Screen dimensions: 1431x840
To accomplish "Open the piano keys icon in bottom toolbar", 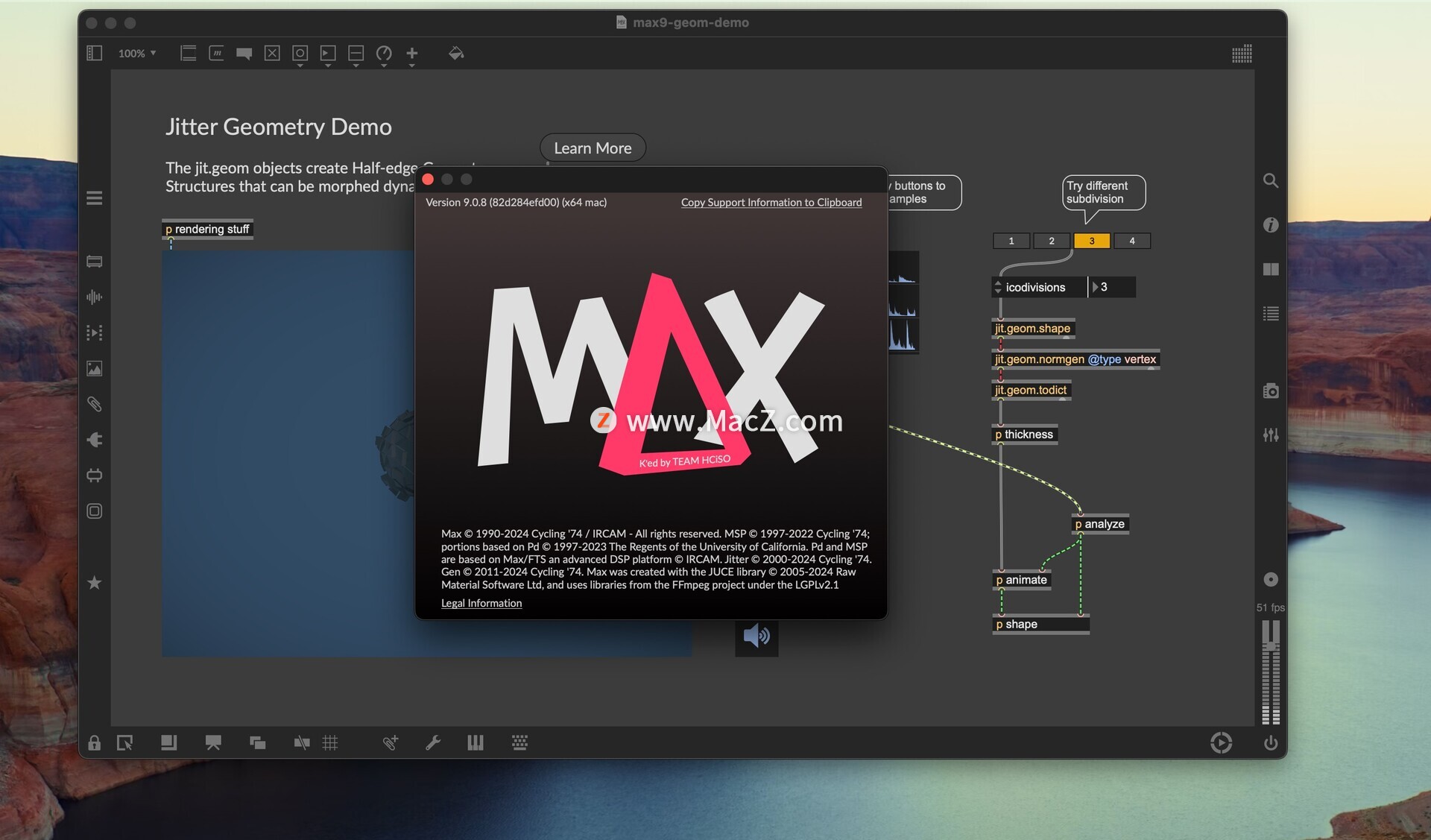I will (476, 742).
